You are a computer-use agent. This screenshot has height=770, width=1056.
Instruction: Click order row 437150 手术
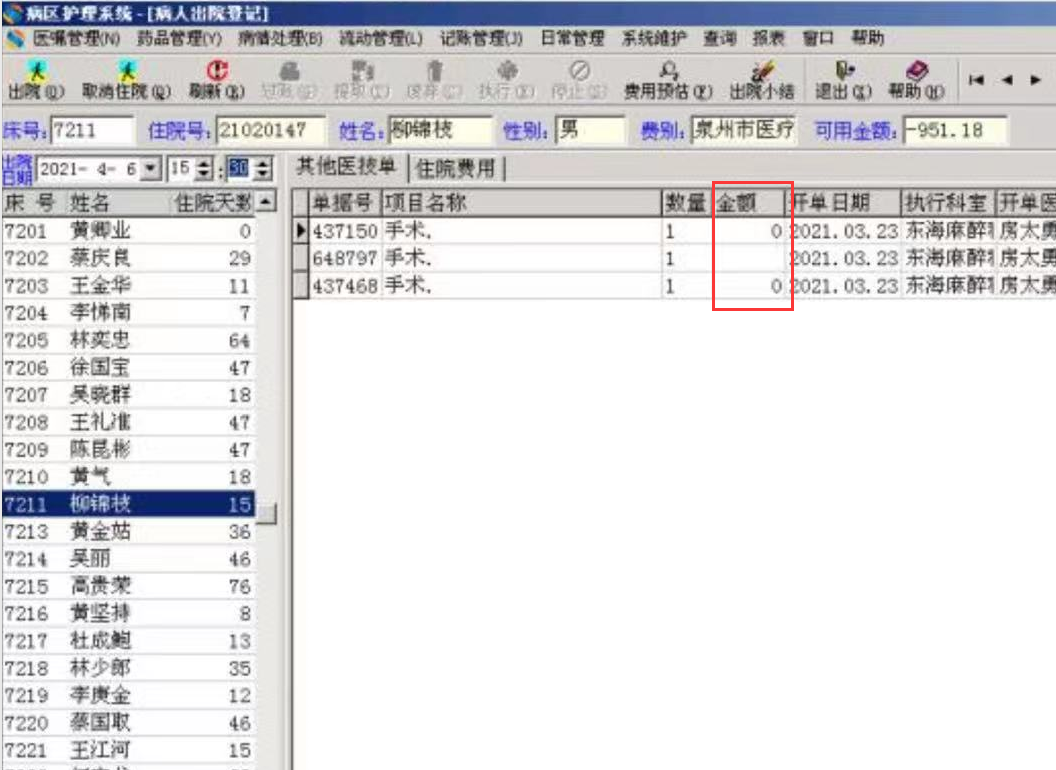pos(673,231)
